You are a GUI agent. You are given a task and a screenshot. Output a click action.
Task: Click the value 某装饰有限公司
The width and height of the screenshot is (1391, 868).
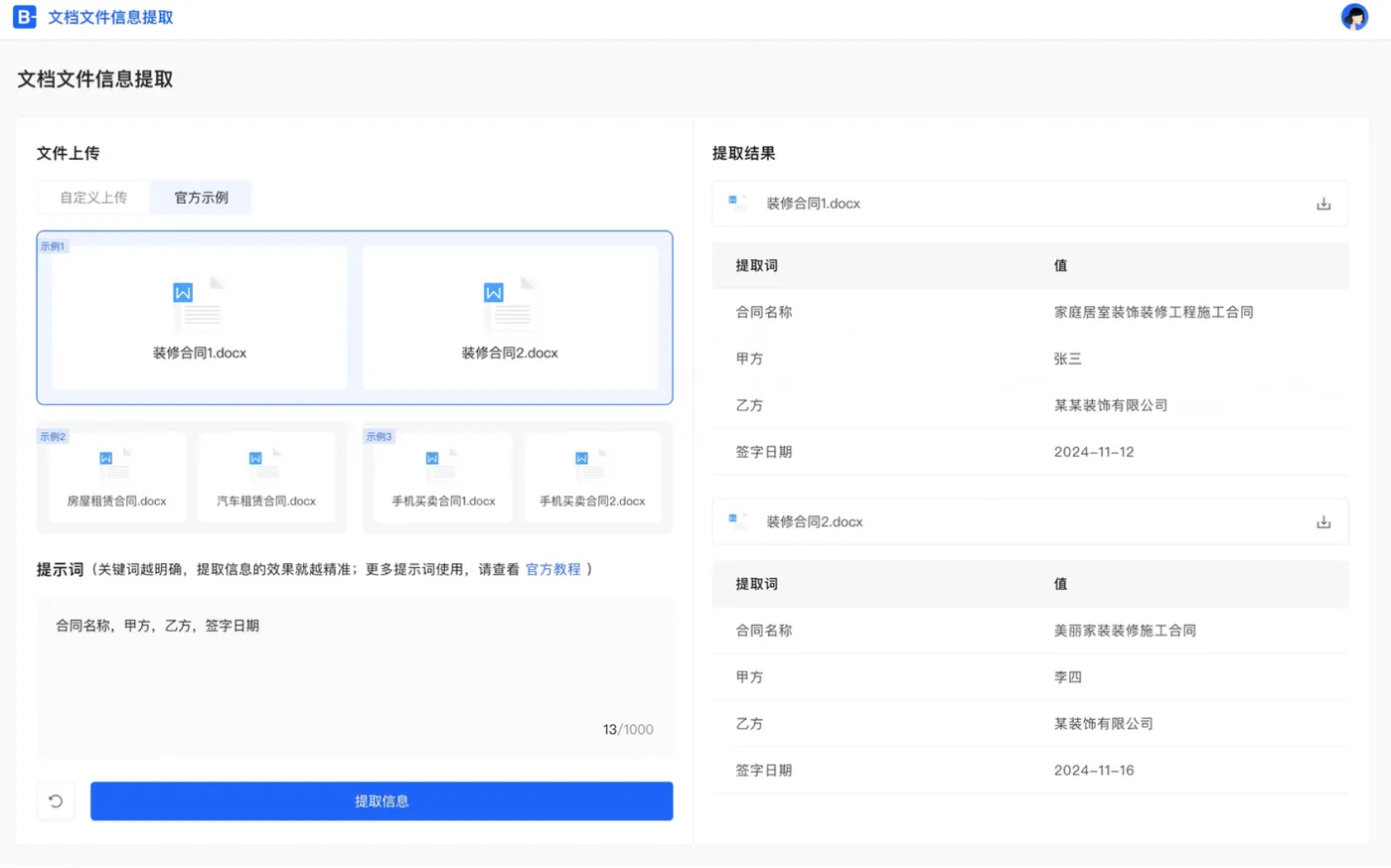1104,724
